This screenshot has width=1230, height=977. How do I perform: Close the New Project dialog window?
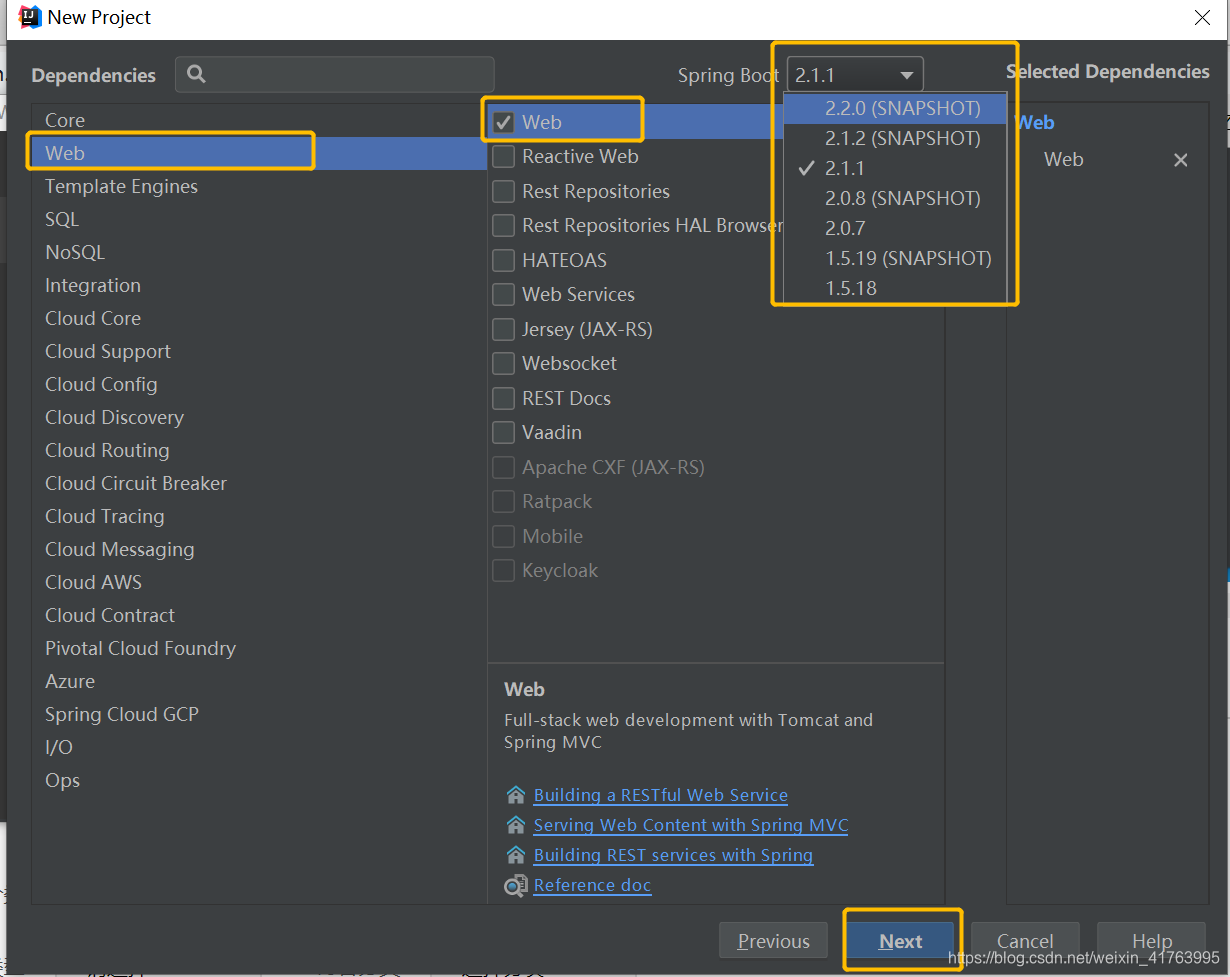(1203, 17)
